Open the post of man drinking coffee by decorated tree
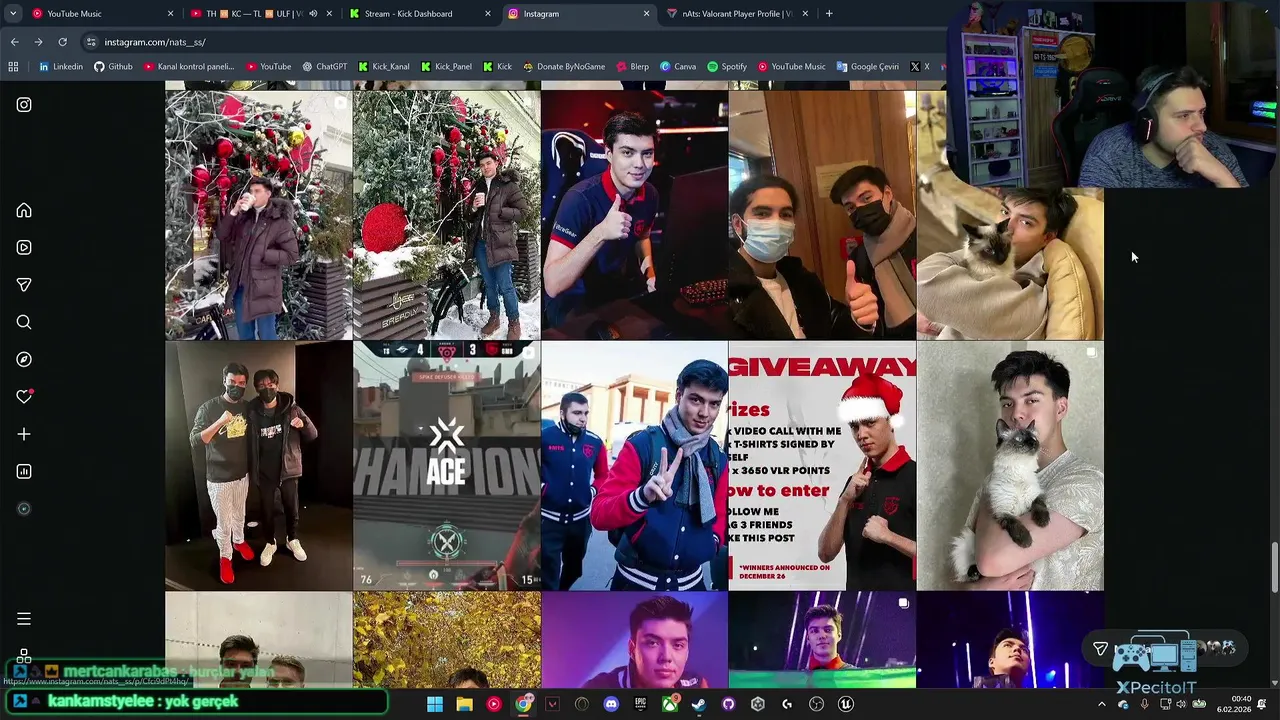This screenshot has width=1280, height=720. point(258,216)
